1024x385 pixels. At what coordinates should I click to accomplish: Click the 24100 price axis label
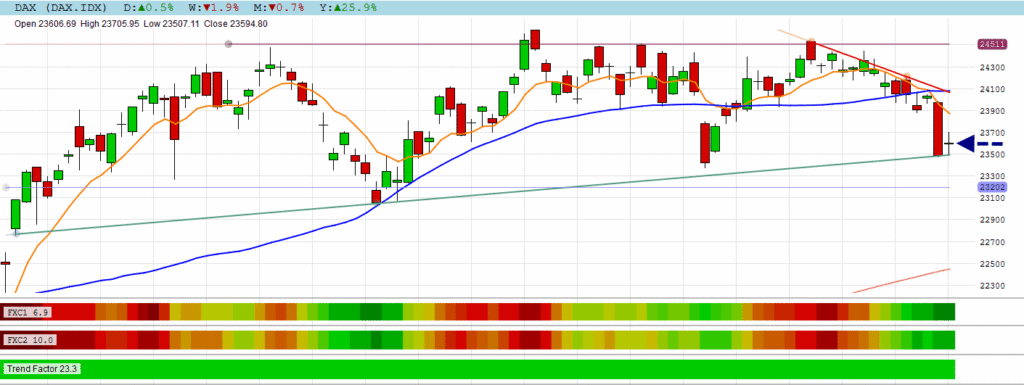coord(993,89)
